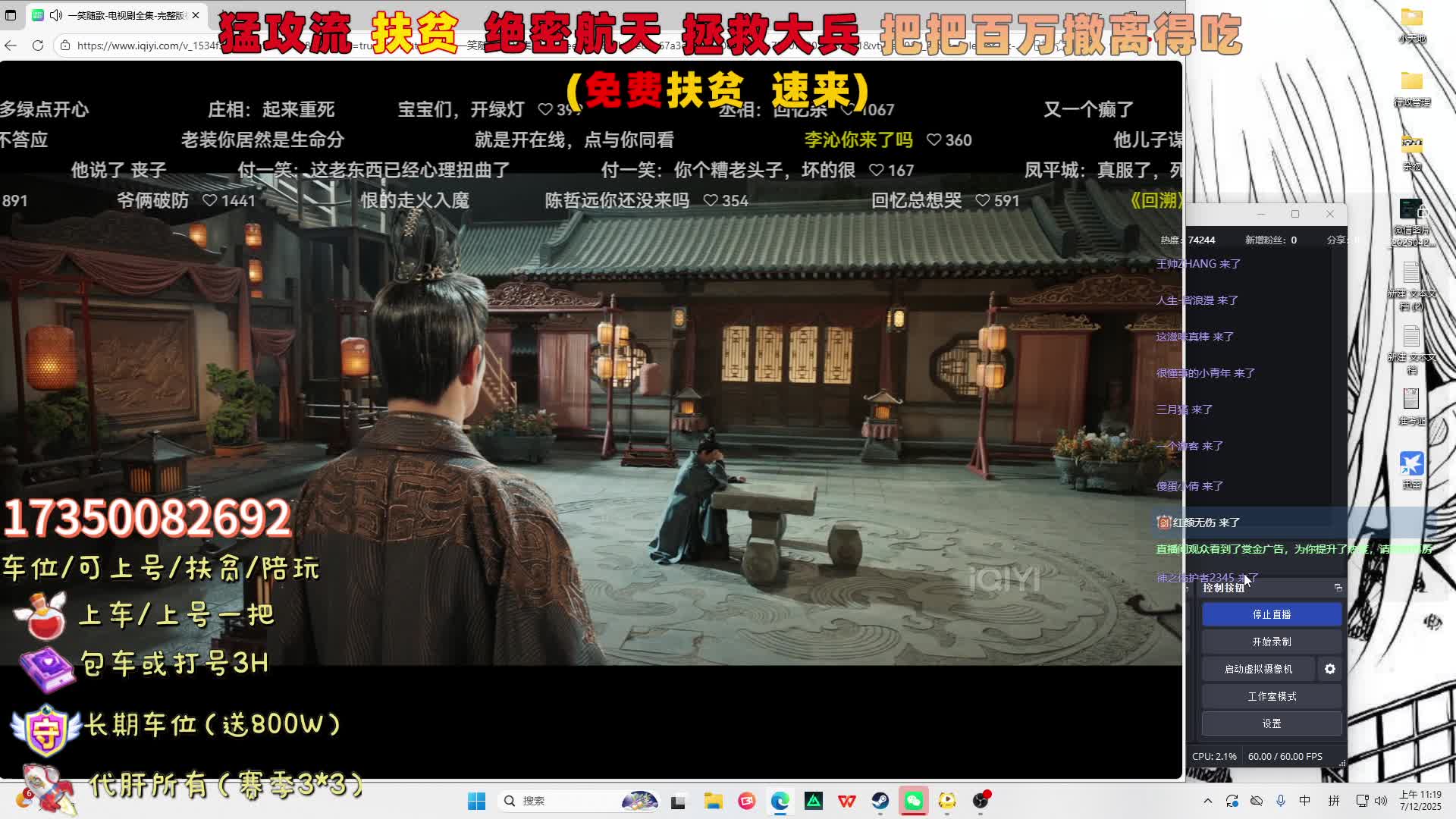The height and width of the screenshot is (819, 1456).
Task: Click the browser refresh icon
Action: pyautogui.click(x=38, y=45)
